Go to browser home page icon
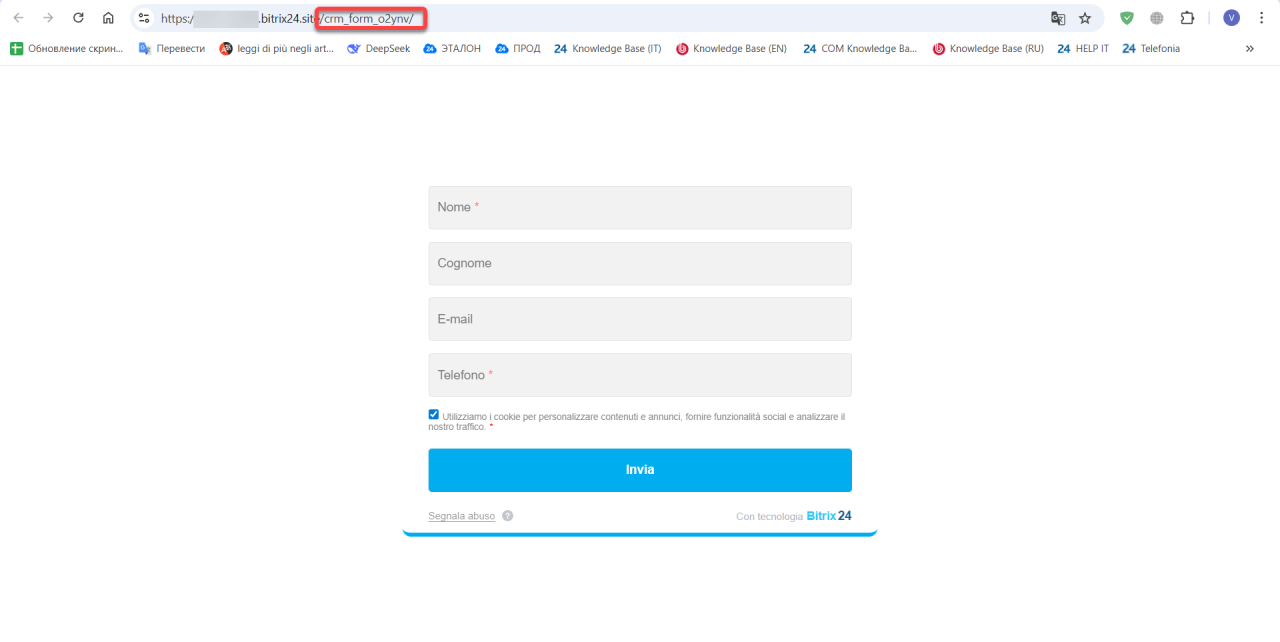Screen dimensions: 1280x642 108,18
